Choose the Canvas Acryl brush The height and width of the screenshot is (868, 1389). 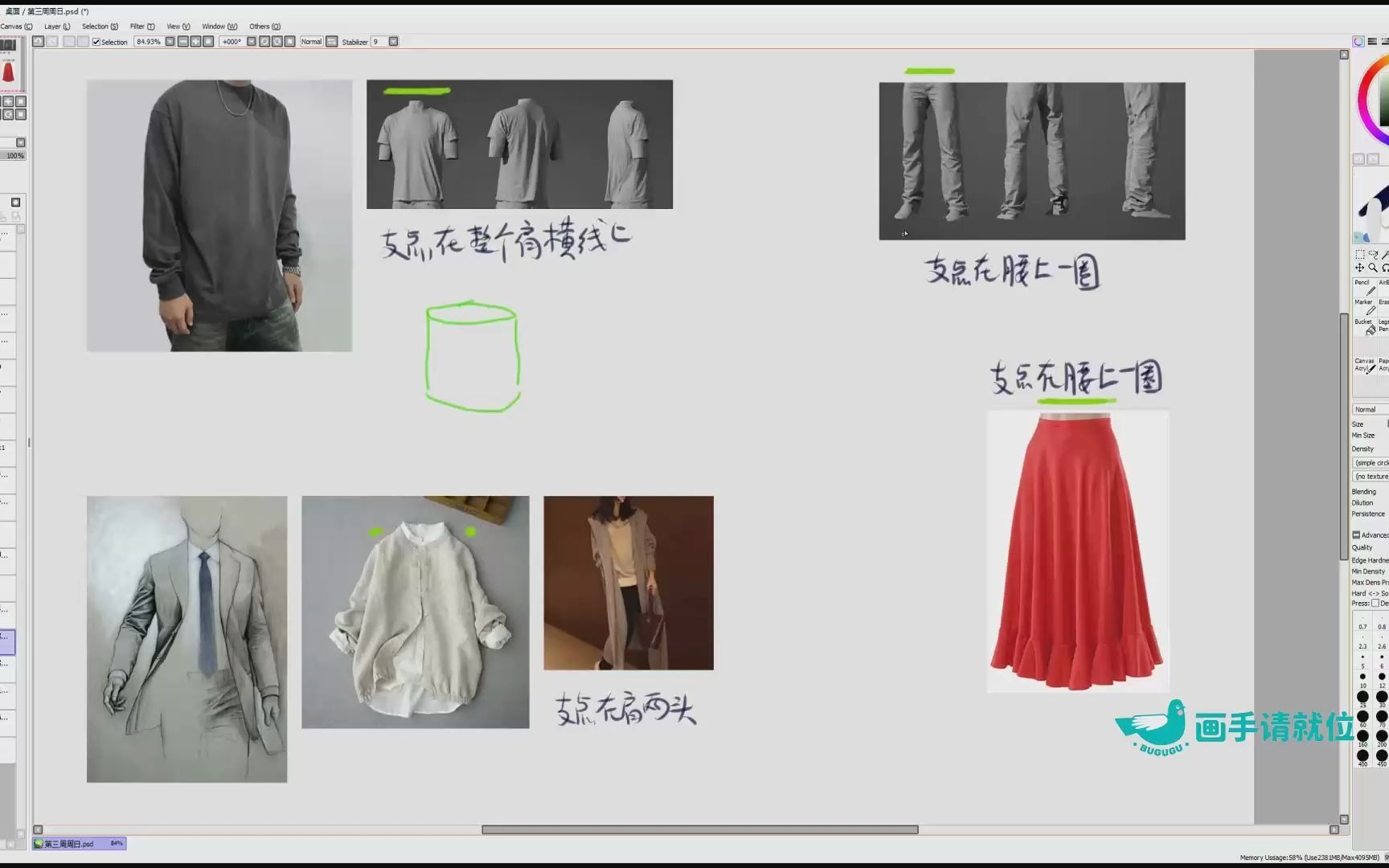[x=1364, y=366]
